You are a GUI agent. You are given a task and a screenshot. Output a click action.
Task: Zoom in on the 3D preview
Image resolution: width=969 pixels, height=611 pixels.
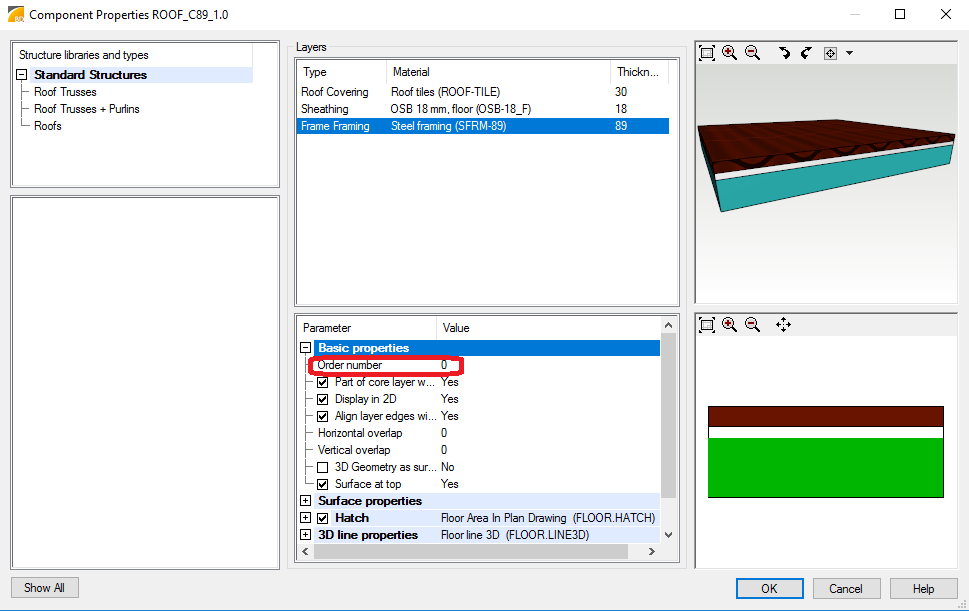pyautogui.click(x=730, y=53)
